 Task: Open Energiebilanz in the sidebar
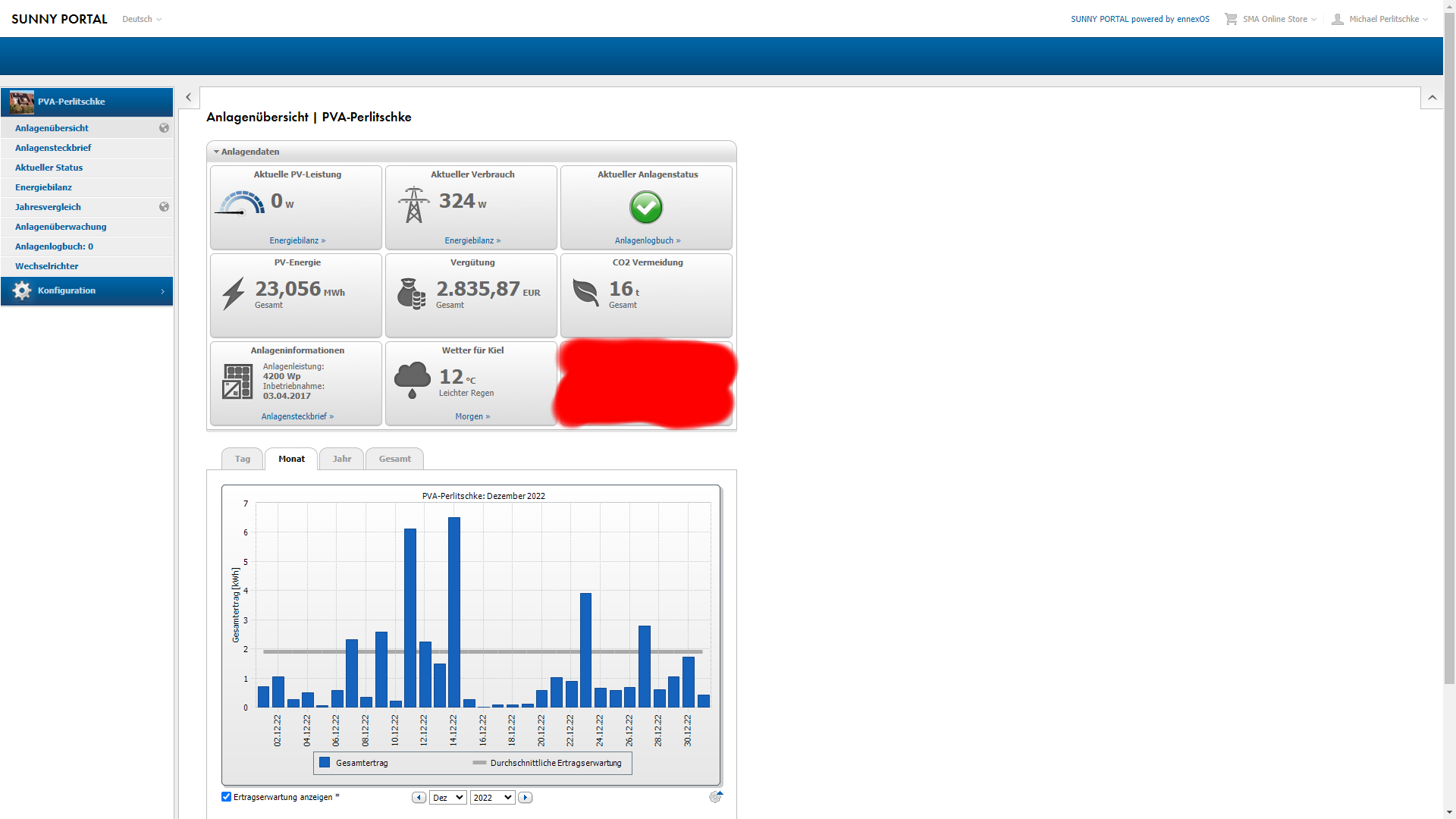pyautogui.click(x=43, y=187)
